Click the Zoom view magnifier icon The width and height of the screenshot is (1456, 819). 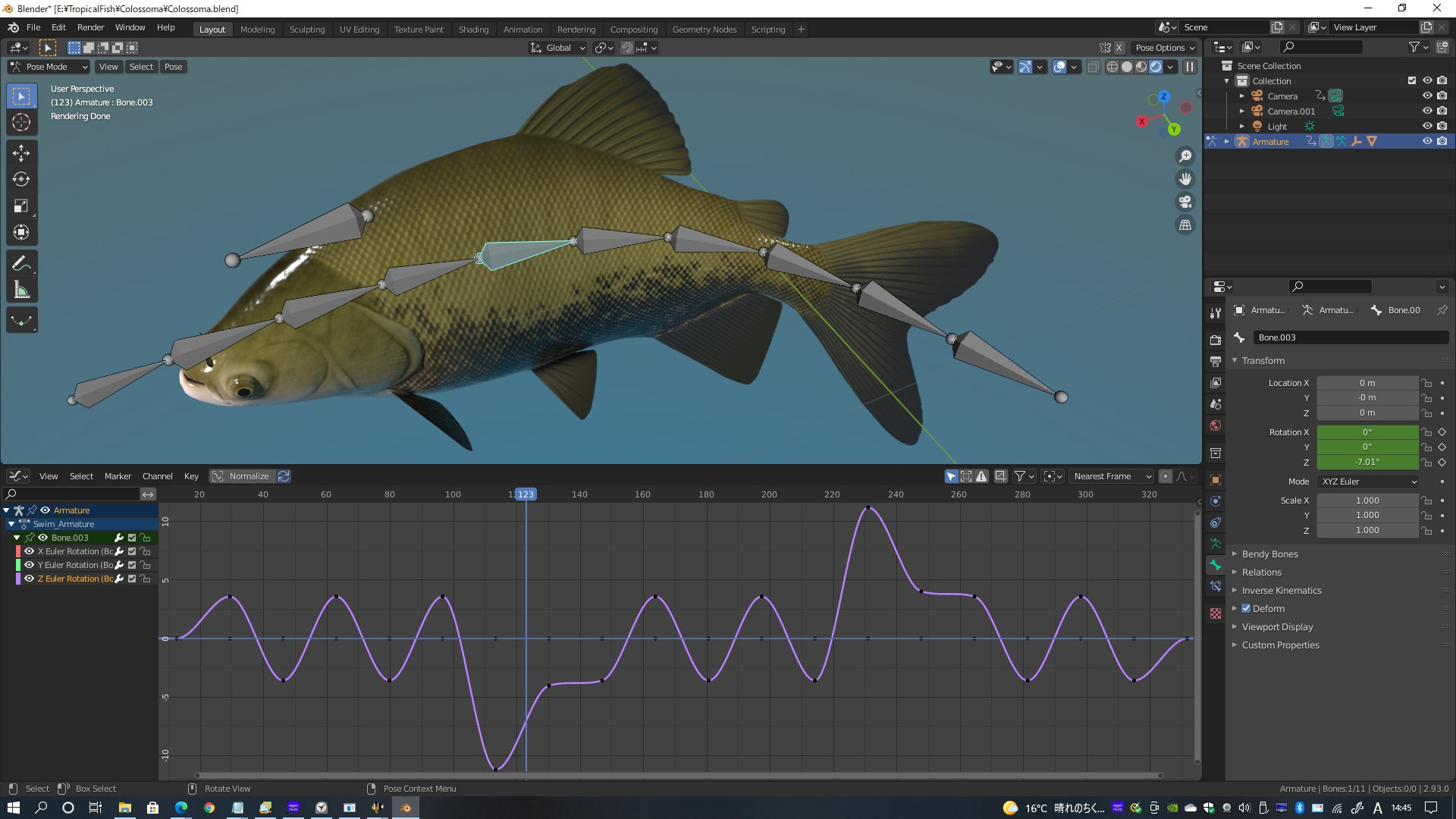click(x=1185, y=156)
